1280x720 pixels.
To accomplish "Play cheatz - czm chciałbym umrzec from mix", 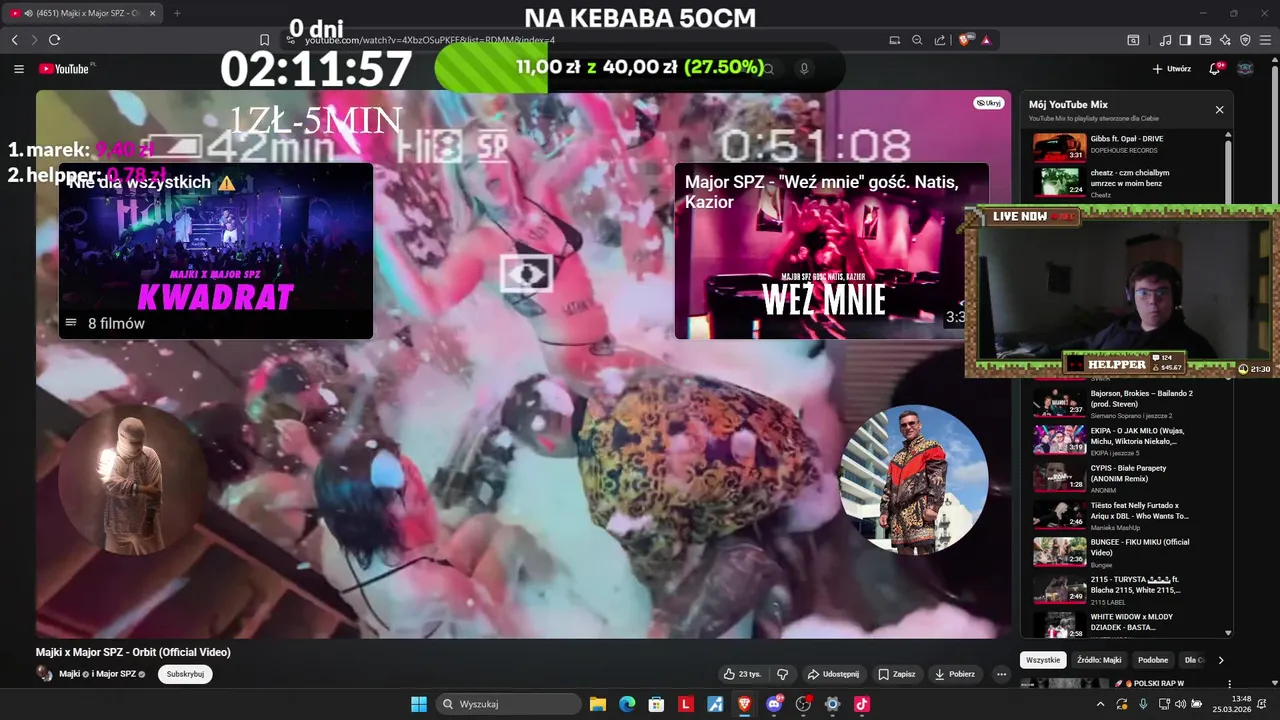I will (x=1125, y=182).
